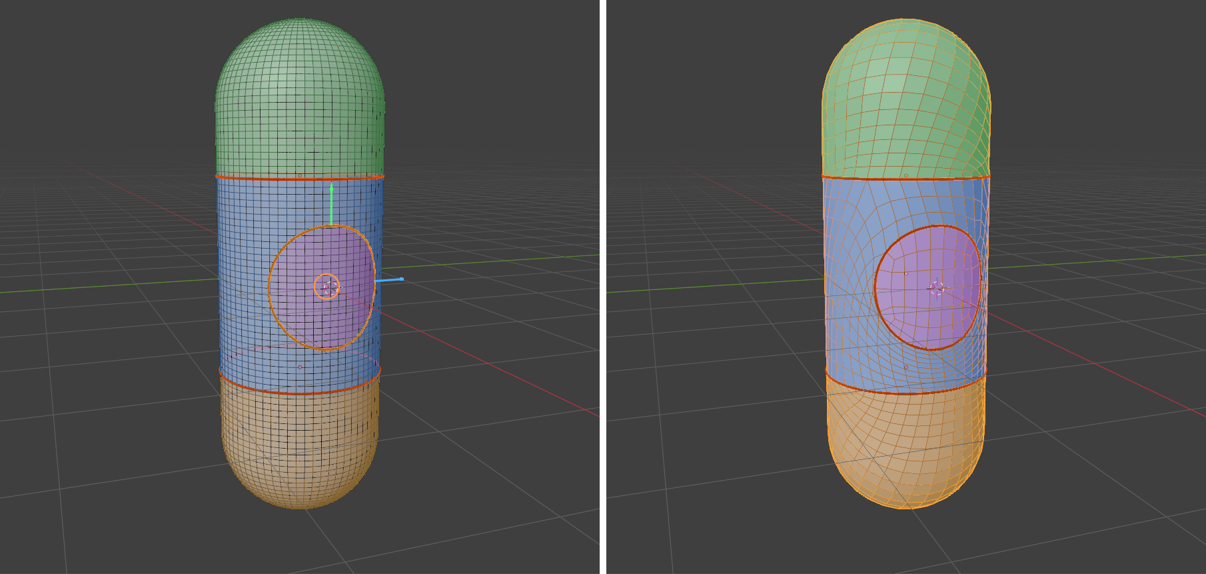Click the small orange circle in left purple face
Image resolution: width=1206 pixels, height=574 pixels.
327,287
